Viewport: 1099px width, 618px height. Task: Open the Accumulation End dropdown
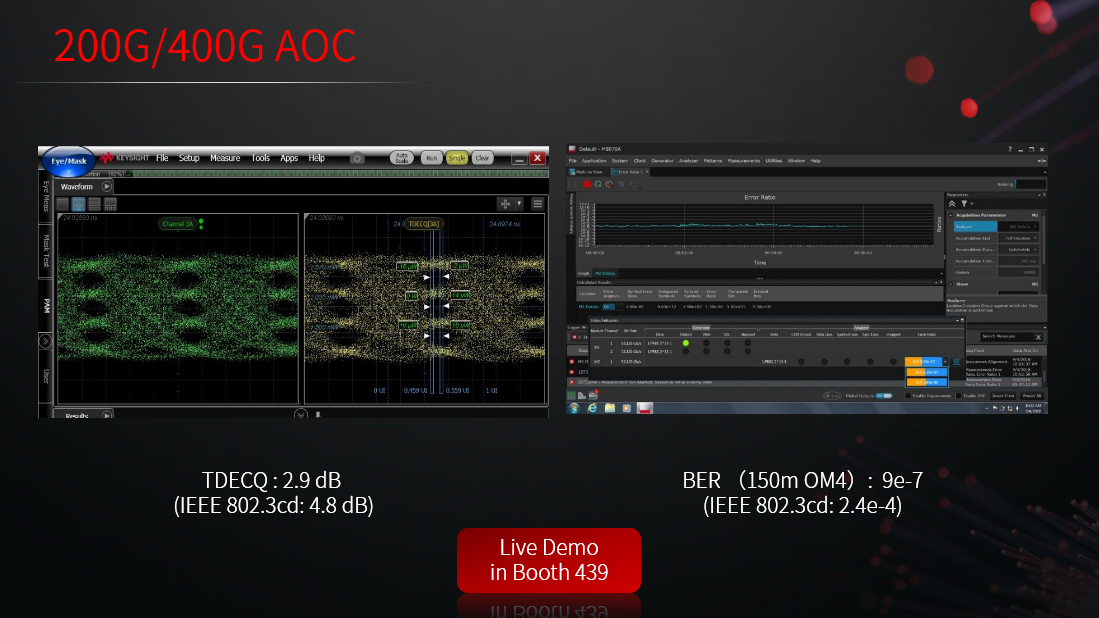click(1020, 238)
